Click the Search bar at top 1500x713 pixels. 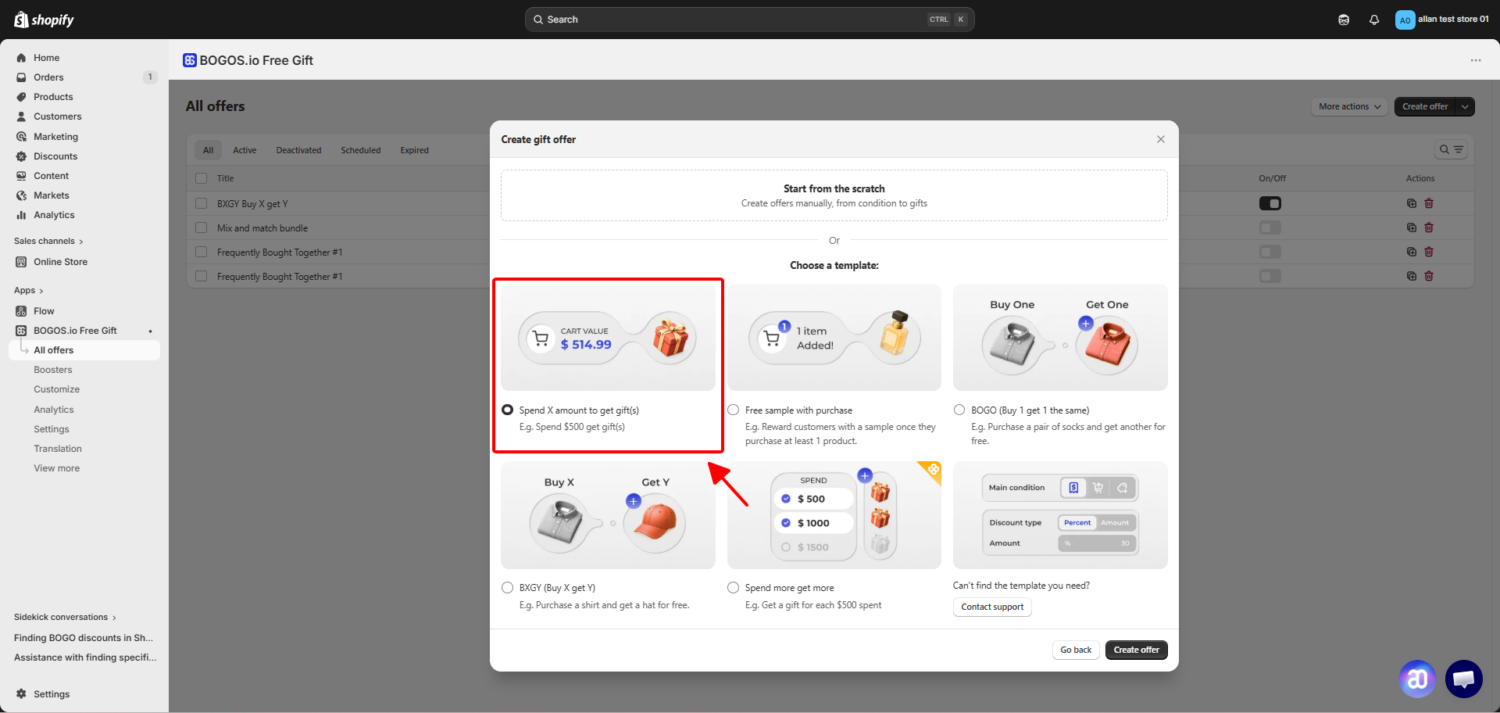(x=749, y=20)
